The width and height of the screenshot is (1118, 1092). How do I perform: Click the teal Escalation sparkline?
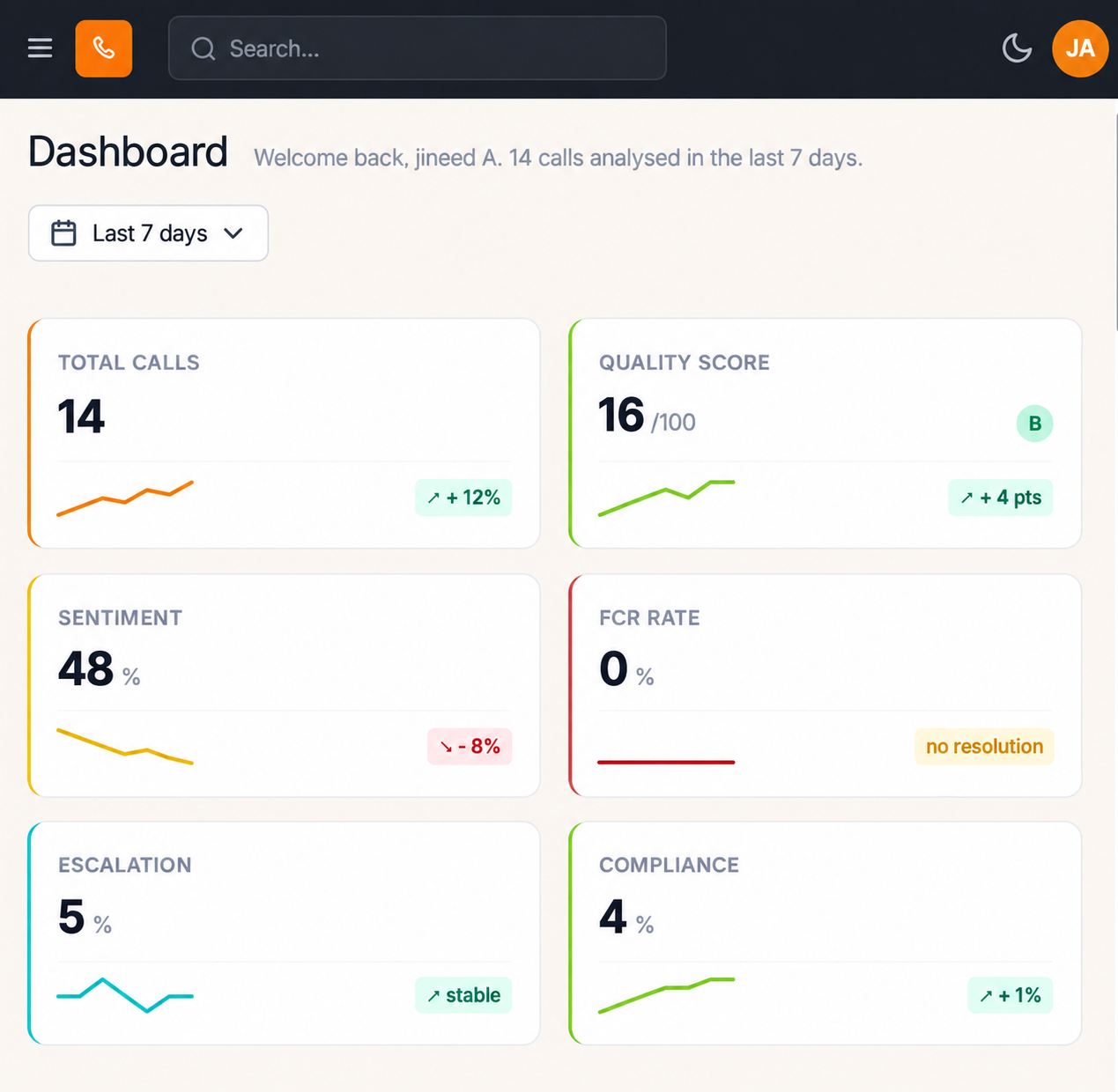click(125, 995)
